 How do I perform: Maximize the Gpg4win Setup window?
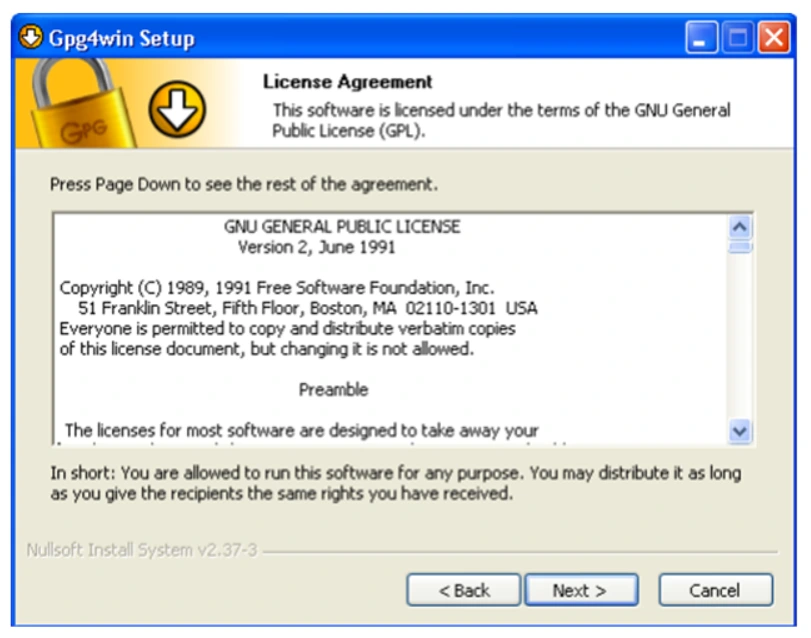click(738, 37)
